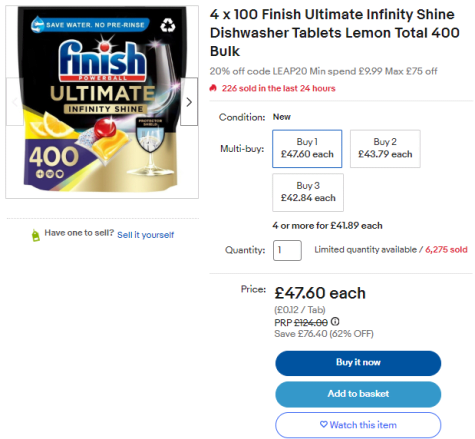Viewport: 475px width, 439px height.
Task: Click the recycling symbol on the product image
Action: coord(168,25)
